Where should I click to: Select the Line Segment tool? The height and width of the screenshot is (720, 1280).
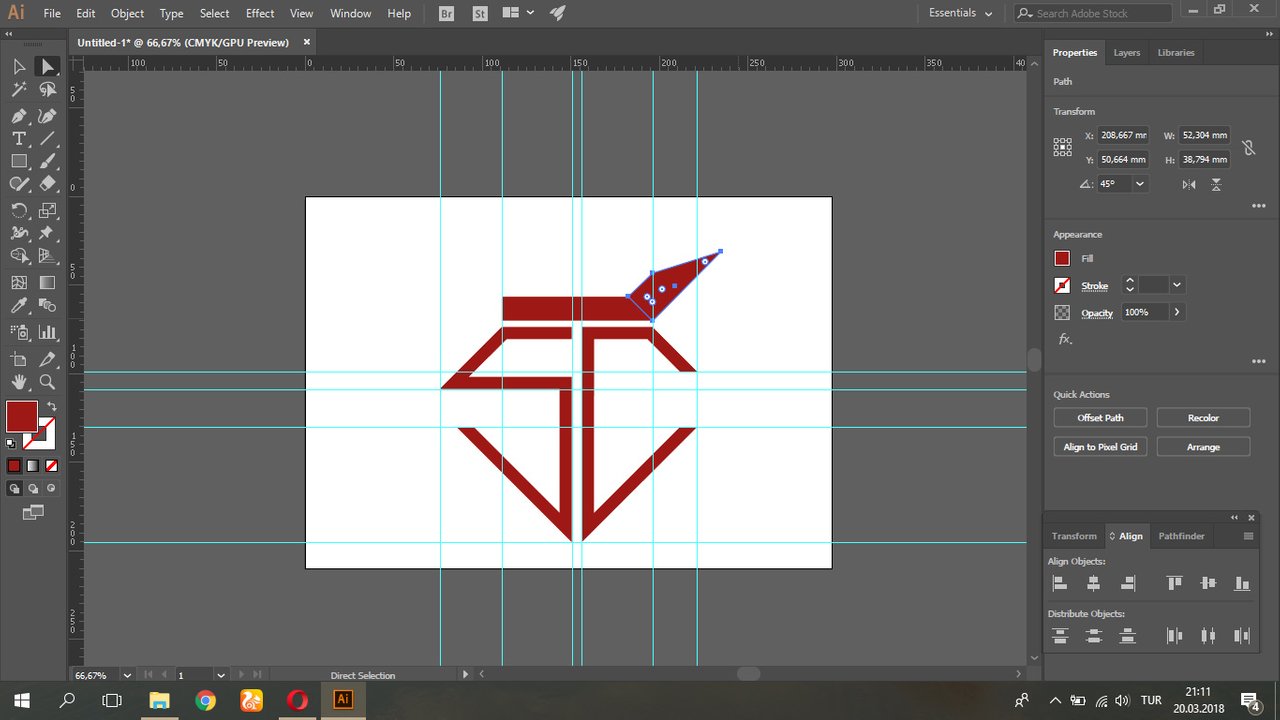[47, 139]
